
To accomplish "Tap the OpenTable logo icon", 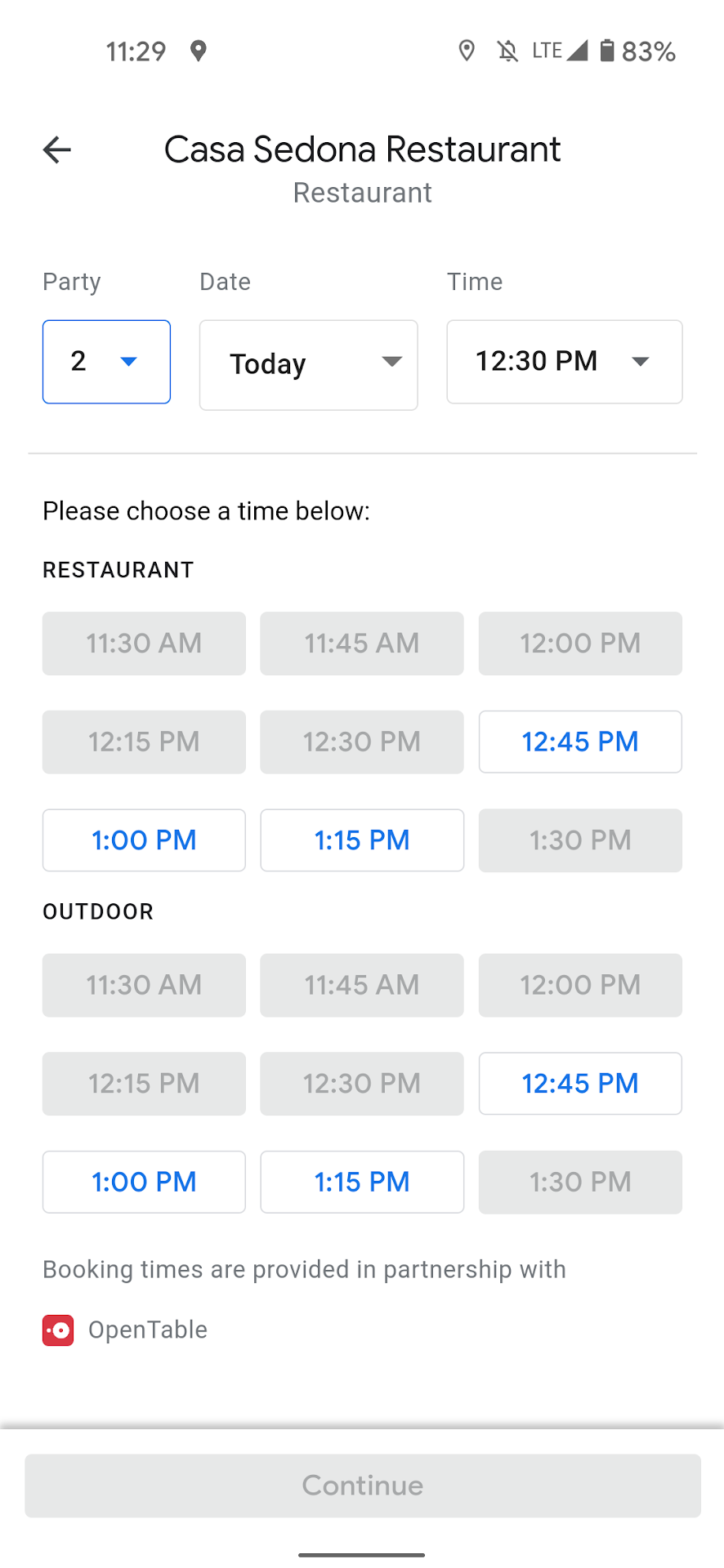I will [58, 1330].
